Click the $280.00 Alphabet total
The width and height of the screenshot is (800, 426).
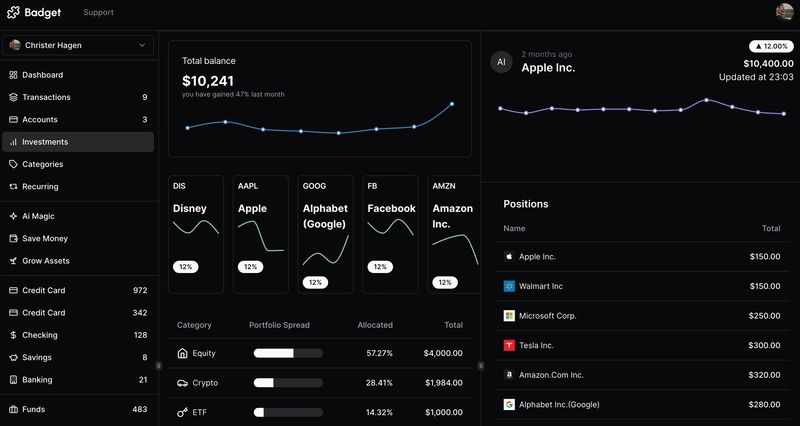[764, 405]
